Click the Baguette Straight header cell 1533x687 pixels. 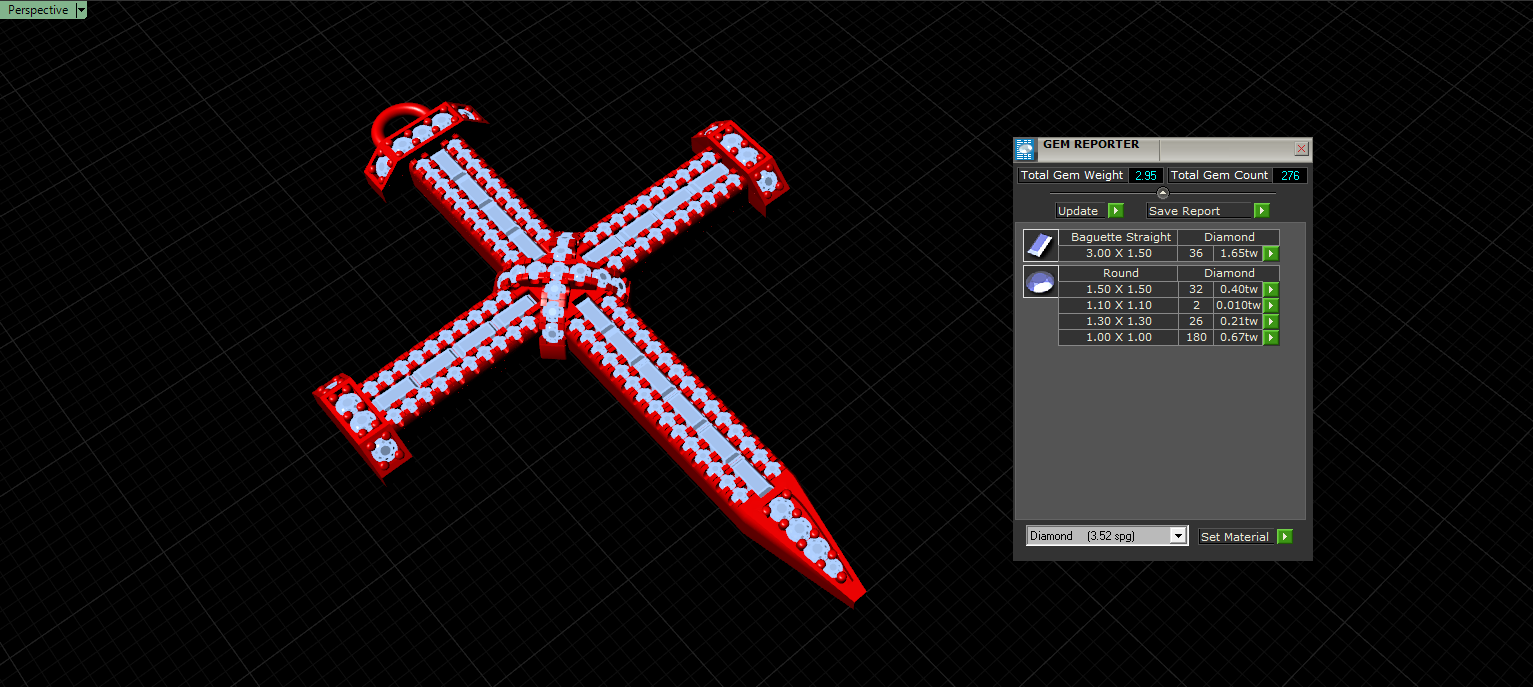coord(1120,238)
